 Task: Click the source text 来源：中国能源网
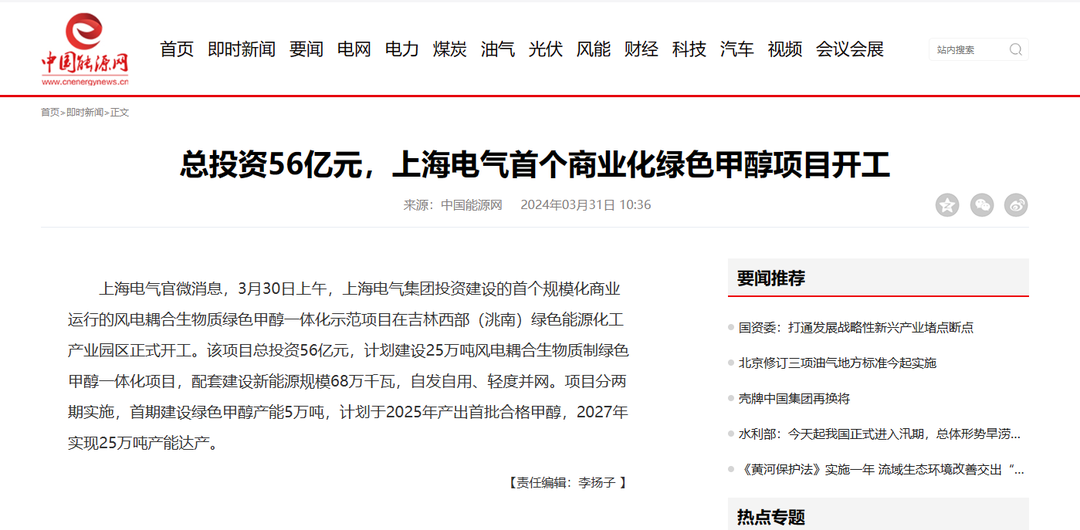453,205
